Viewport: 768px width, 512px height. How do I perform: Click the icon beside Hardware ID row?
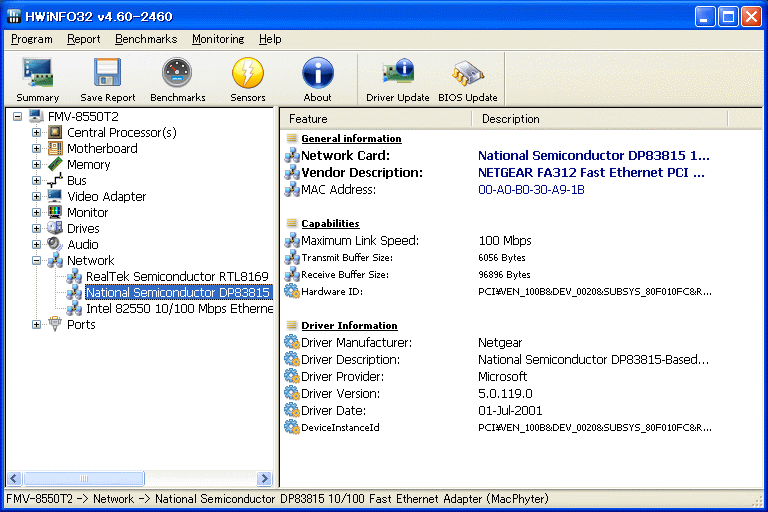(x=292, y=292)
